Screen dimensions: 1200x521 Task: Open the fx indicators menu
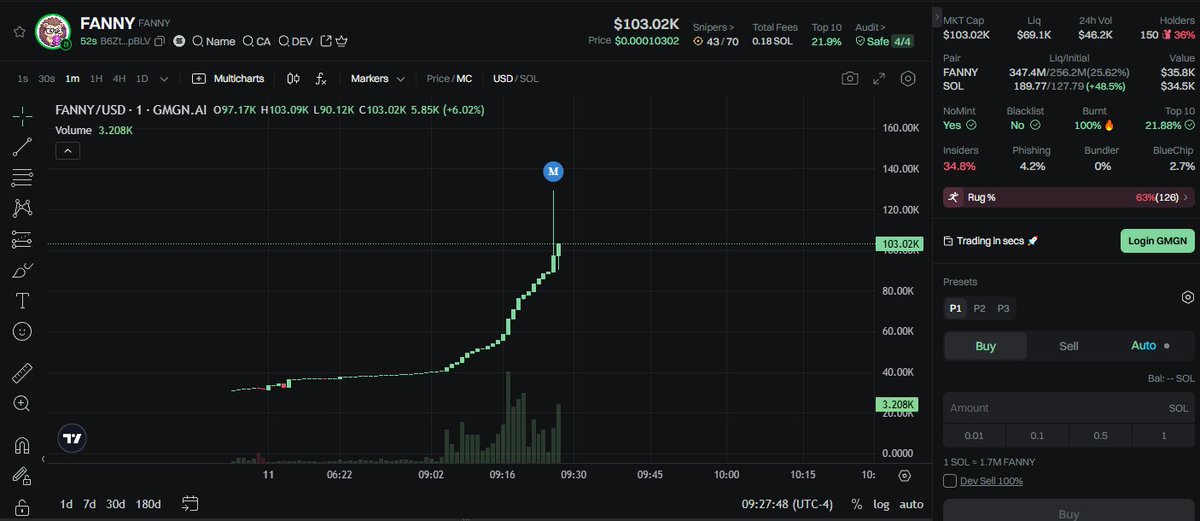pos(321,78)
